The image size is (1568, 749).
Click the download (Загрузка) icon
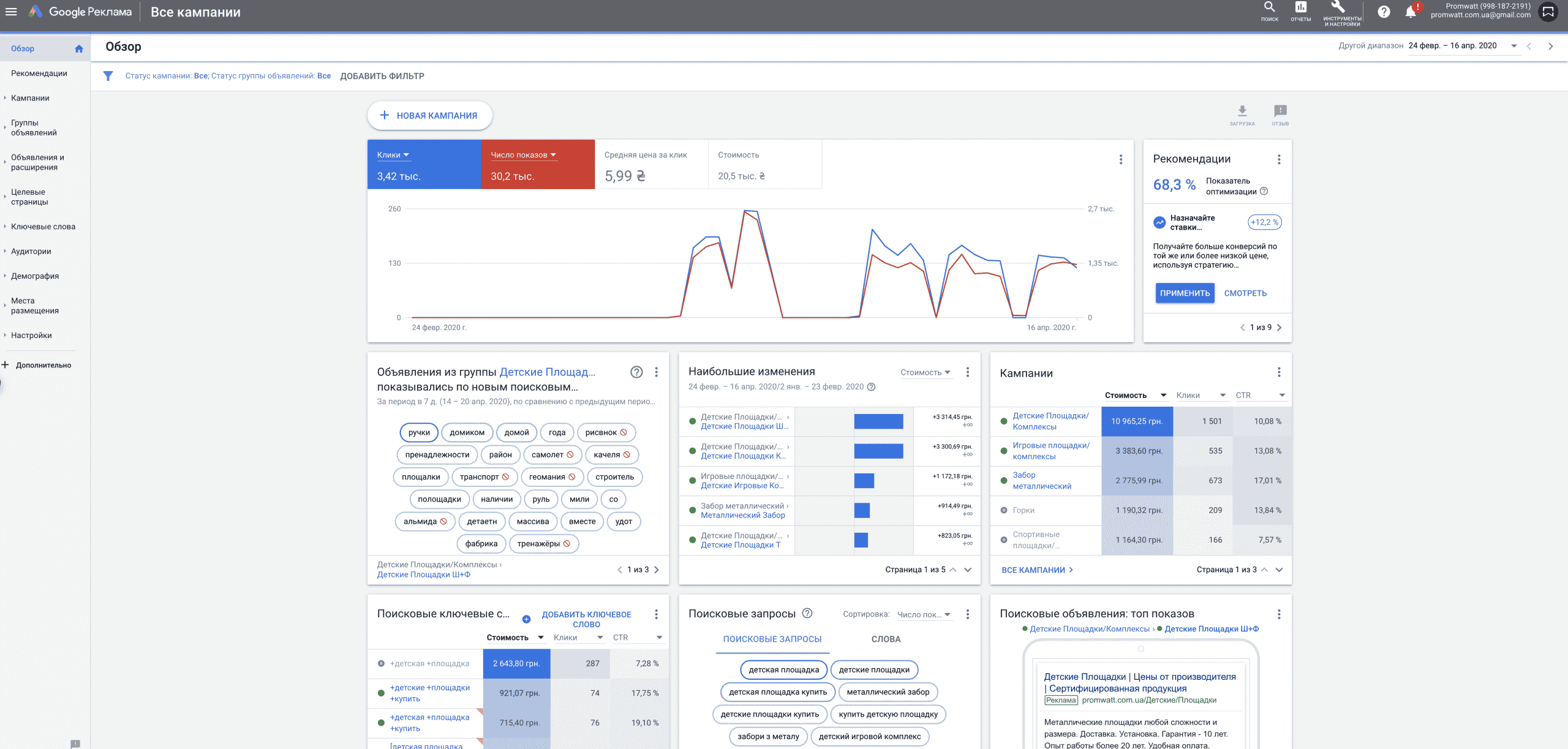pos(1242,115)
